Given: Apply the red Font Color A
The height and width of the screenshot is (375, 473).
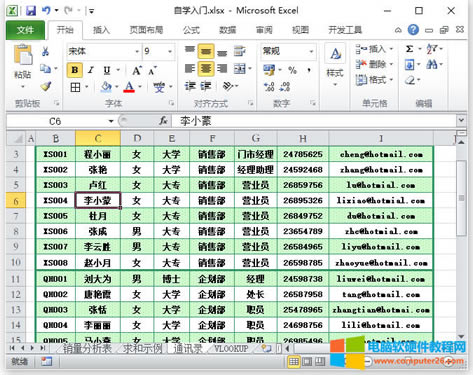Looking at the screenshot, I should tap(129, 87).
